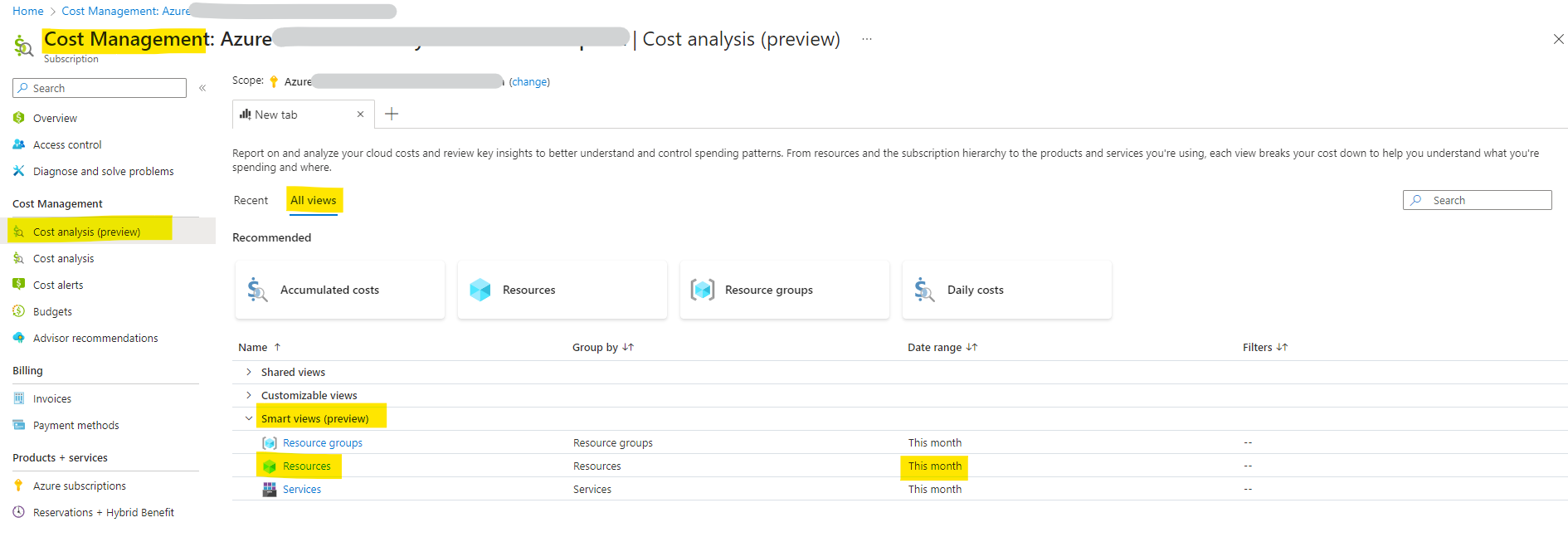Open the Accumulated costs recommended card
The width and height of the screenshot is (1568, 537).
[340, 290]
